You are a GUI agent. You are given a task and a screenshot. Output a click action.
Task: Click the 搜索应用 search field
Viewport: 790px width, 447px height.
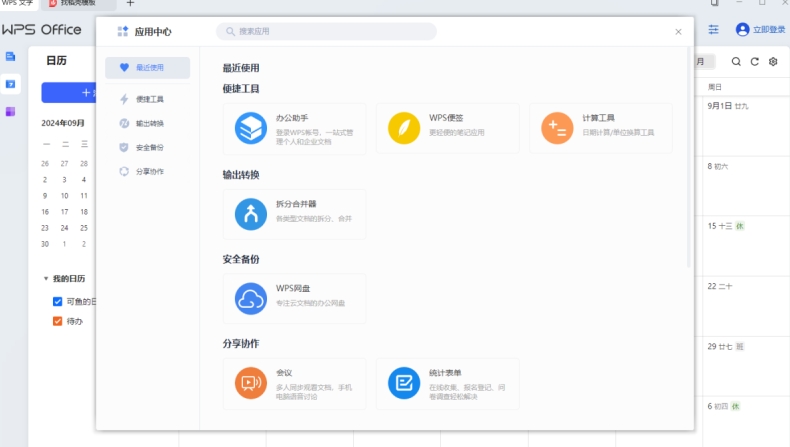click(326, 31)
